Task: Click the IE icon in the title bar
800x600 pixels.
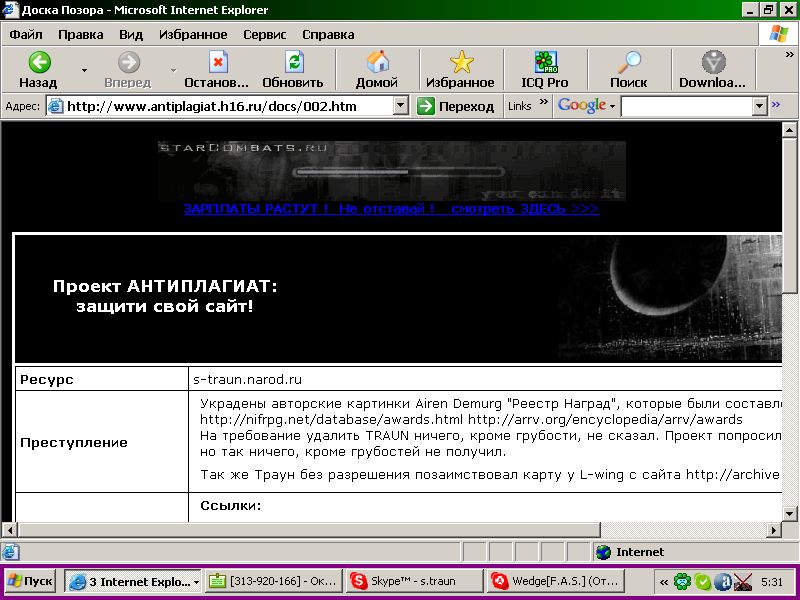Action: pyautogui.click(x=10, y=10)
